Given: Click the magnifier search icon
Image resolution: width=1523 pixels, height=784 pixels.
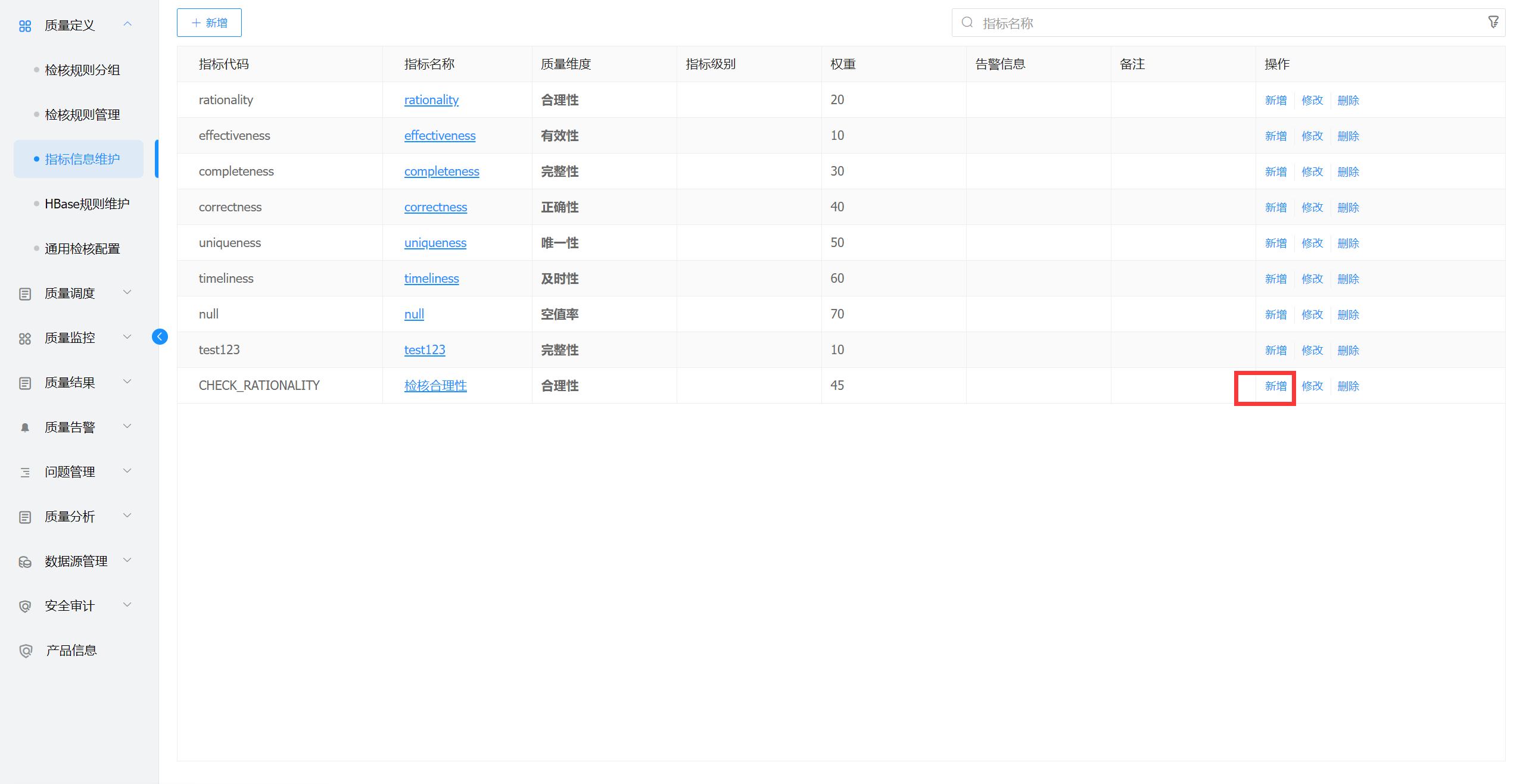Looking at the screenshot, I should tap(967, 23).
